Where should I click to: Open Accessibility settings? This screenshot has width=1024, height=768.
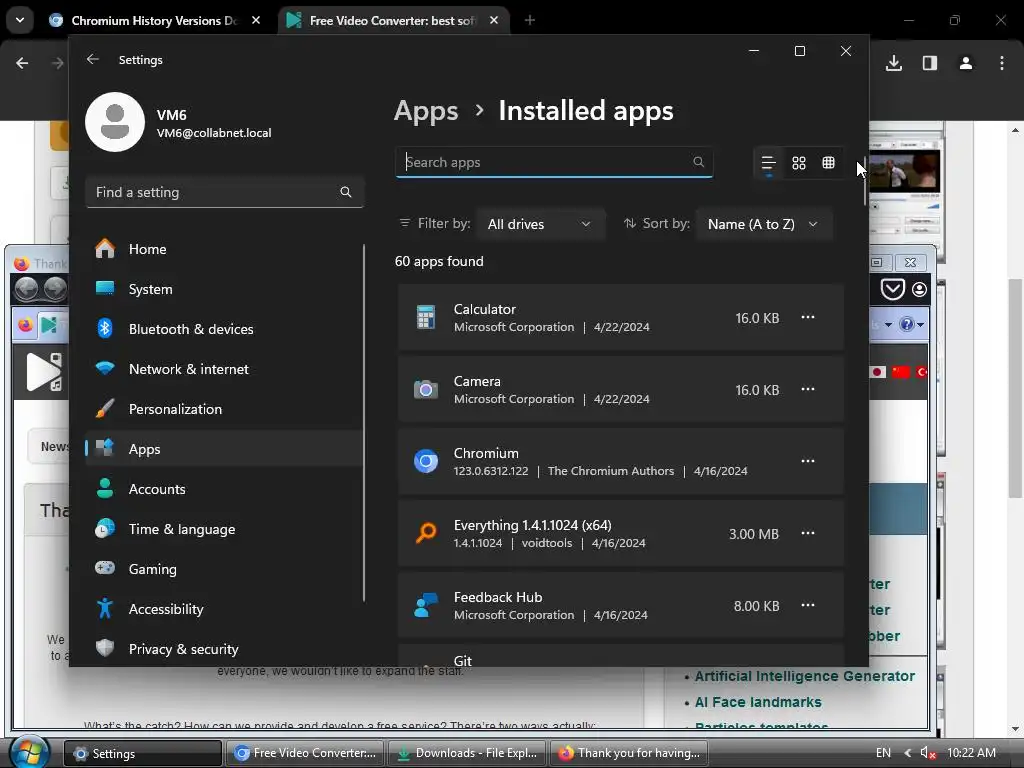(225, 609)
